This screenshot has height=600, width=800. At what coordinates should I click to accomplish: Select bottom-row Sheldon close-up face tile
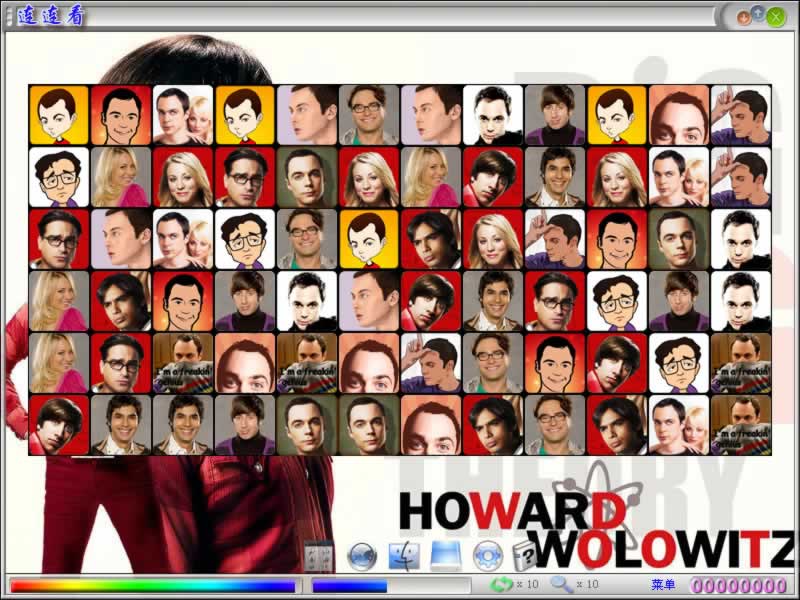click(x=431, y=426)
